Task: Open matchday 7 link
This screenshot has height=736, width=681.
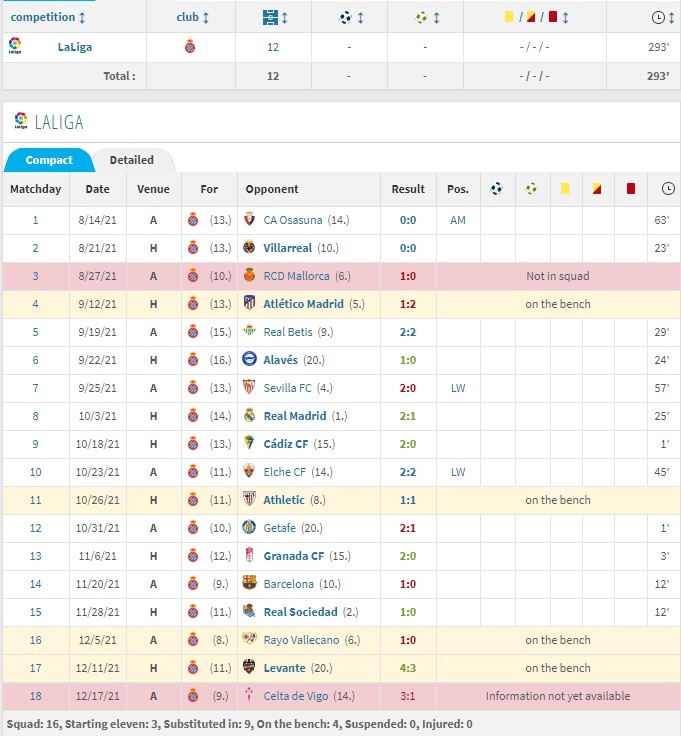Action: tap(36, 388)
